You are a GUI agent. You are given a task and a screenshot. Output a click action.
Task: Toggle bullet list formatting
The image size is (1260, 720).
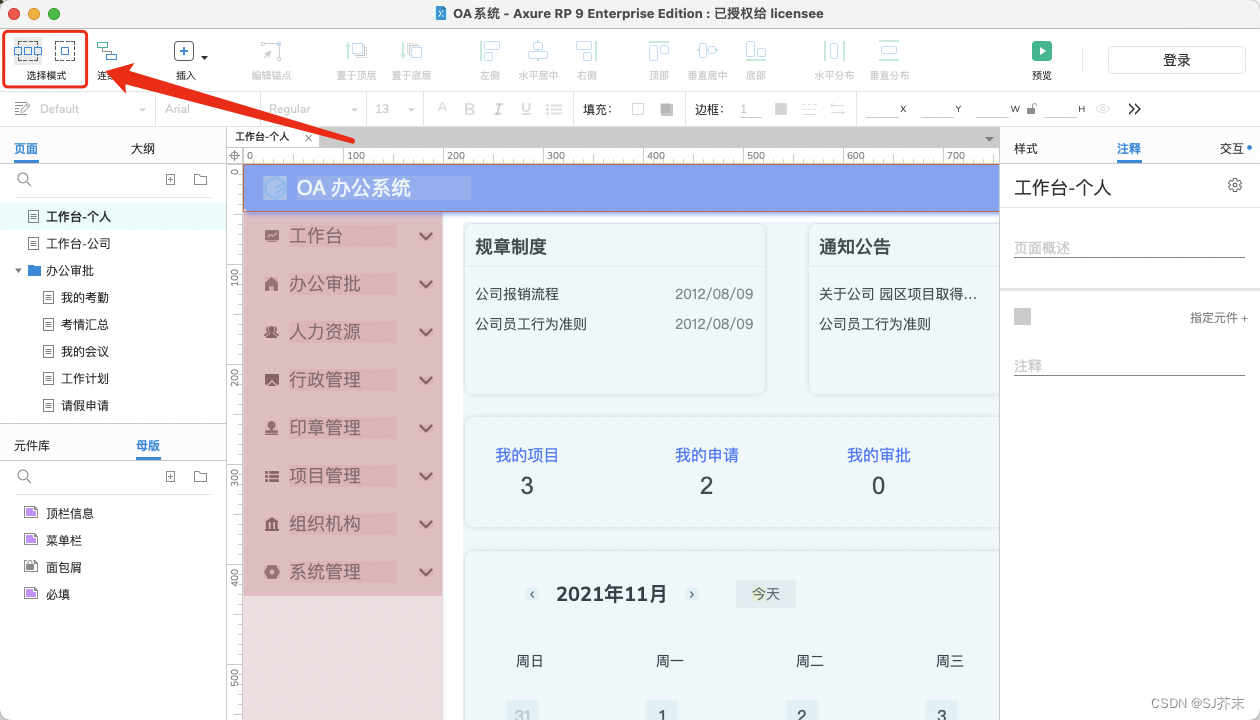(553, 109)
